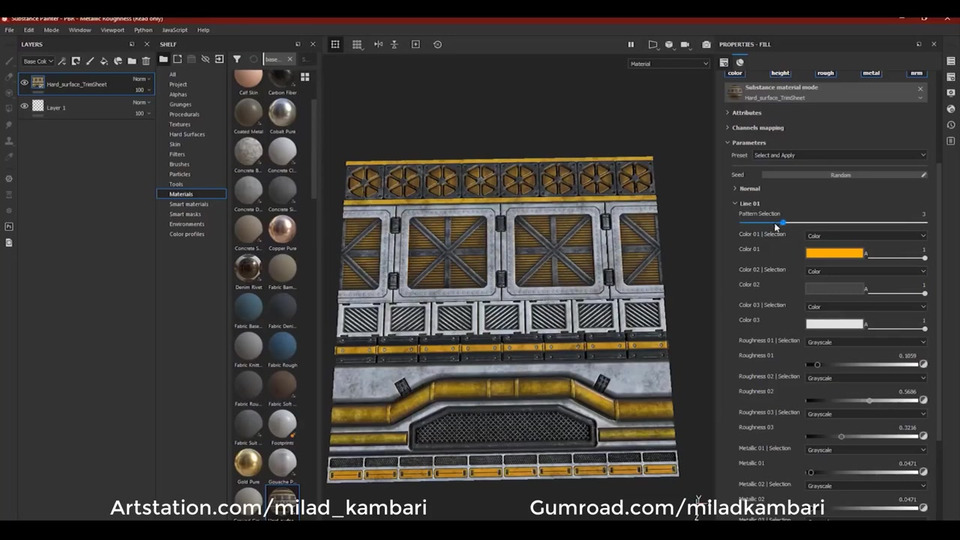Click the second viewport grid options icon
960x540 pixels.
(357, 44)
